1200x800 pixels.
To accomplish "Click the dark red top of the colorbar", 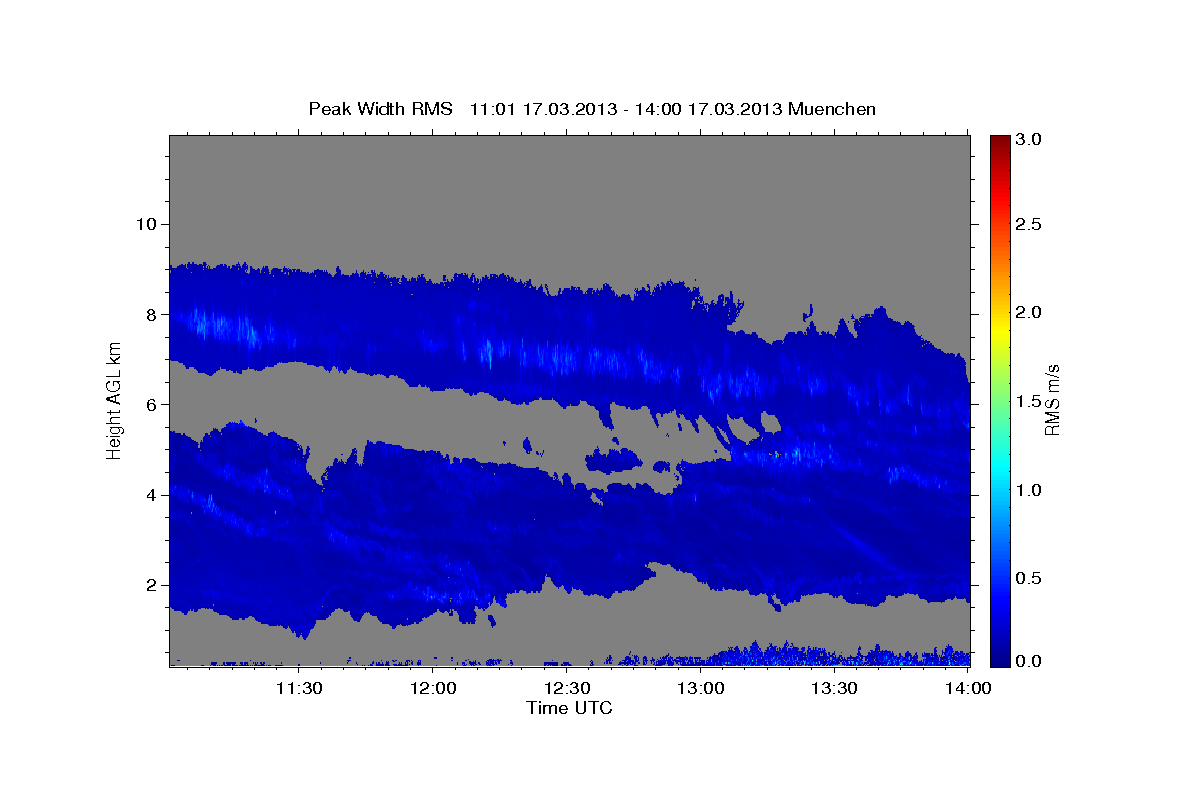I will tap(999, 145).
